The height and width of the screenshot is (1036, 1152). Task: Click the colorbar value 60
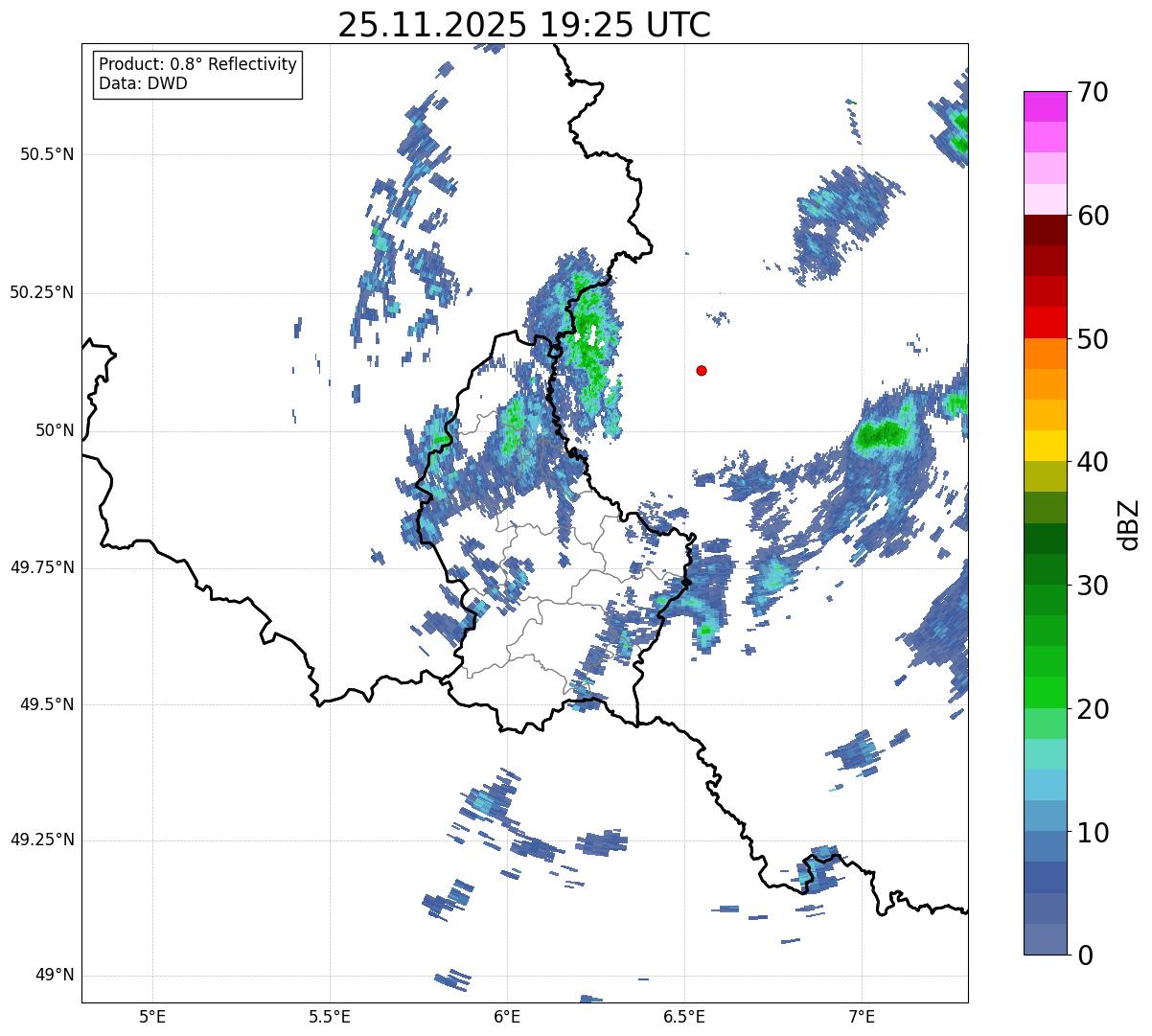(x=1093, y=216)
